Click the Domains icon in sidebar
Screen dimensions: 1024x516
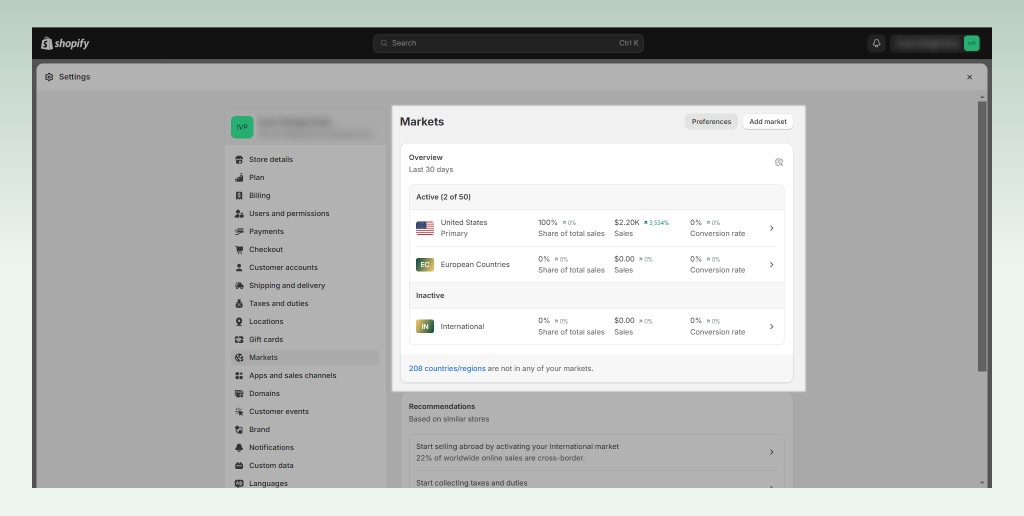pos(239,393)
